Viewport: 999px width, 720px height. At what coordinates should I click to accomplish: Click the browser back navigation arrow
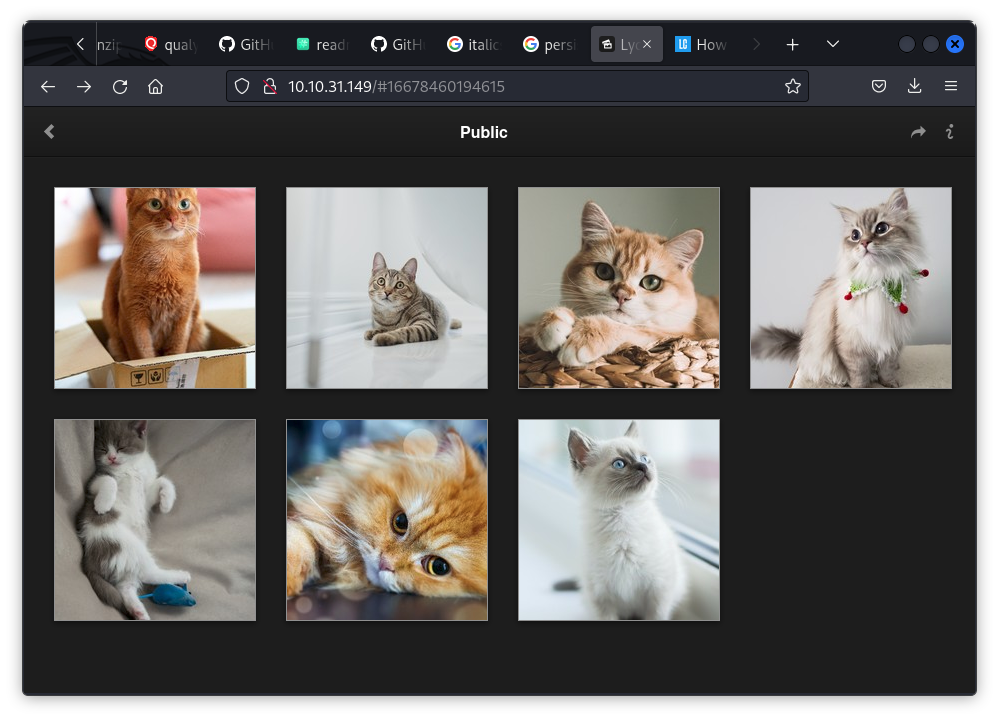point(48,86)
